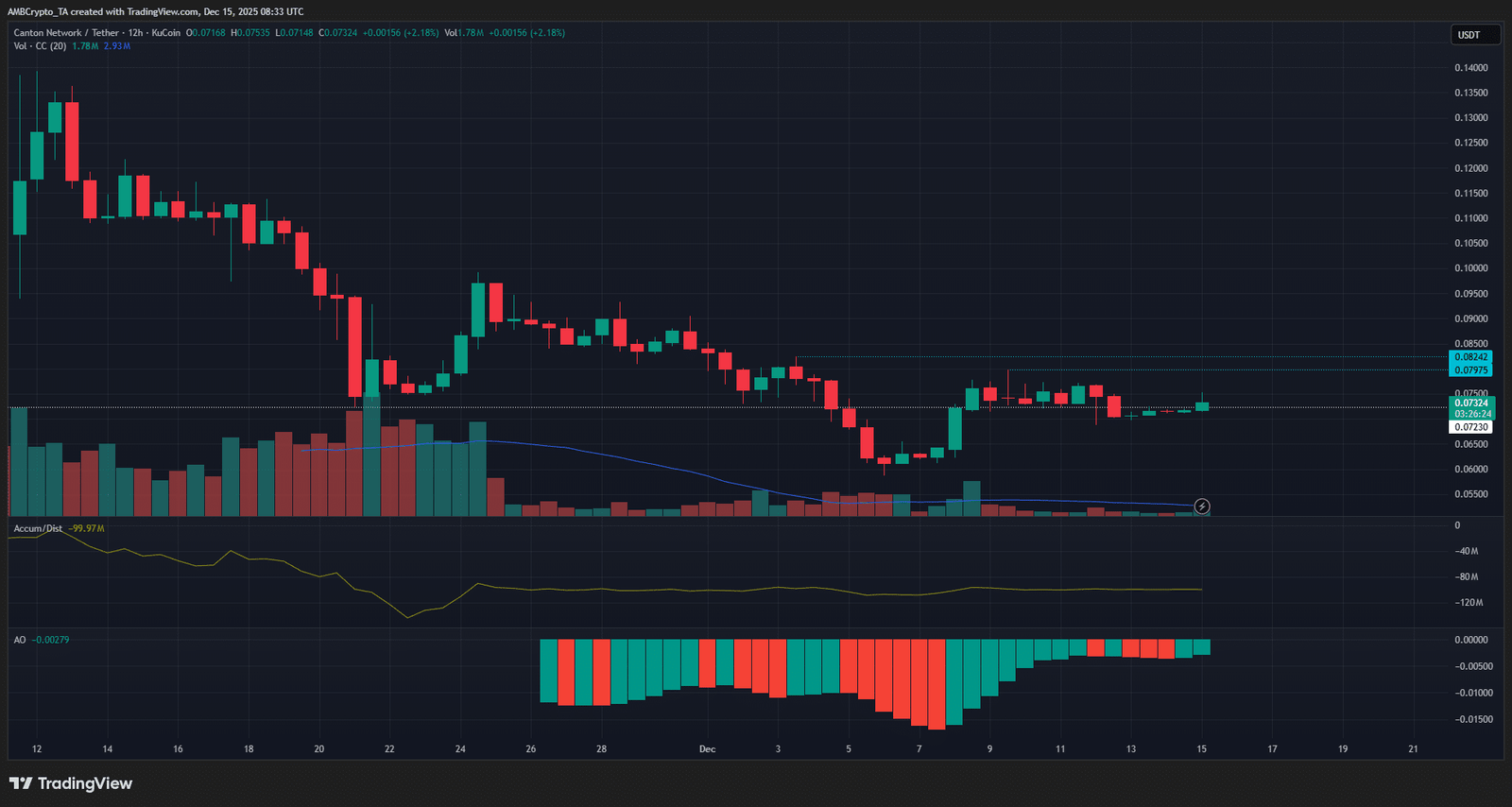Click the 2.93M volume average value
Image resolution: width=1512 pixels, height=807 pixels.
pyautogui.click(x=117, y=46)
